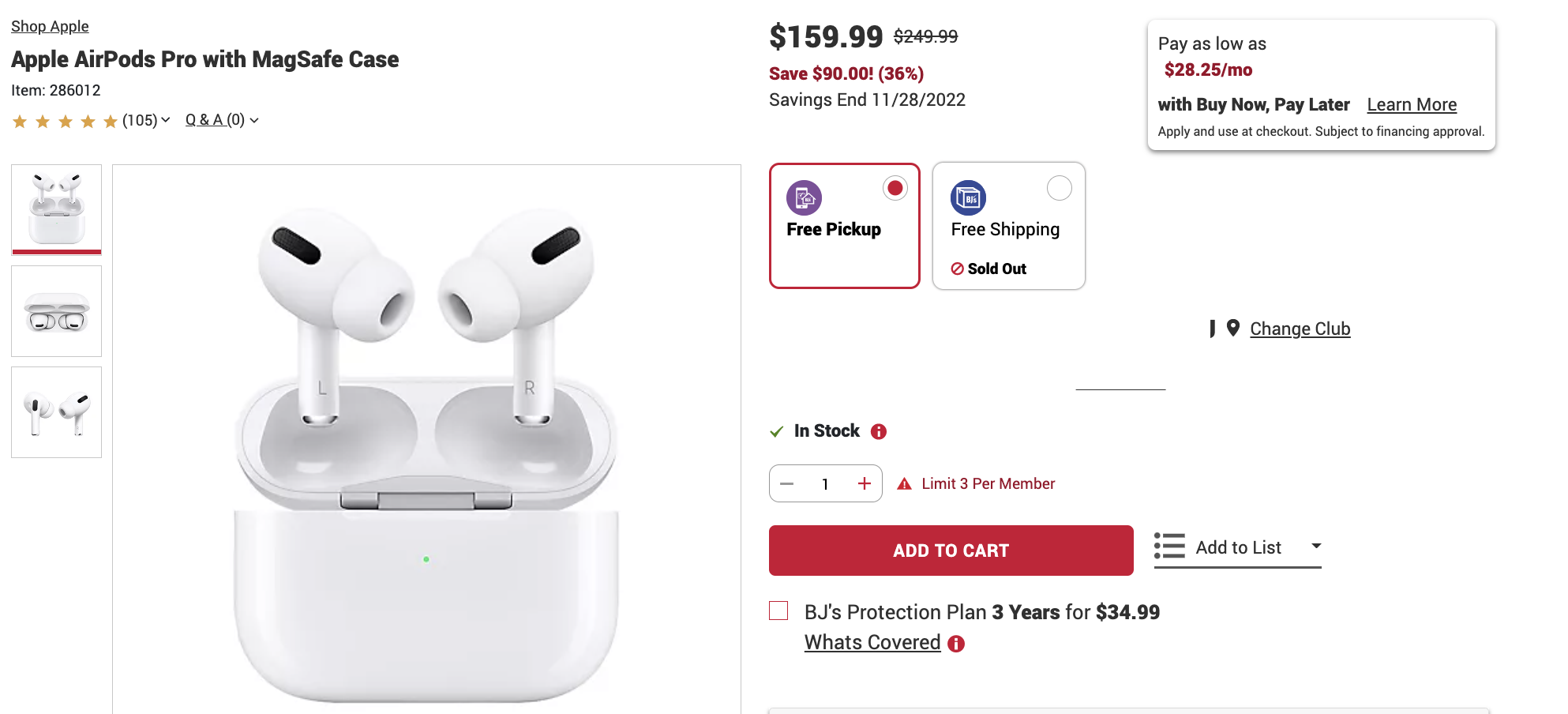Click the Change Club link

1300,329
